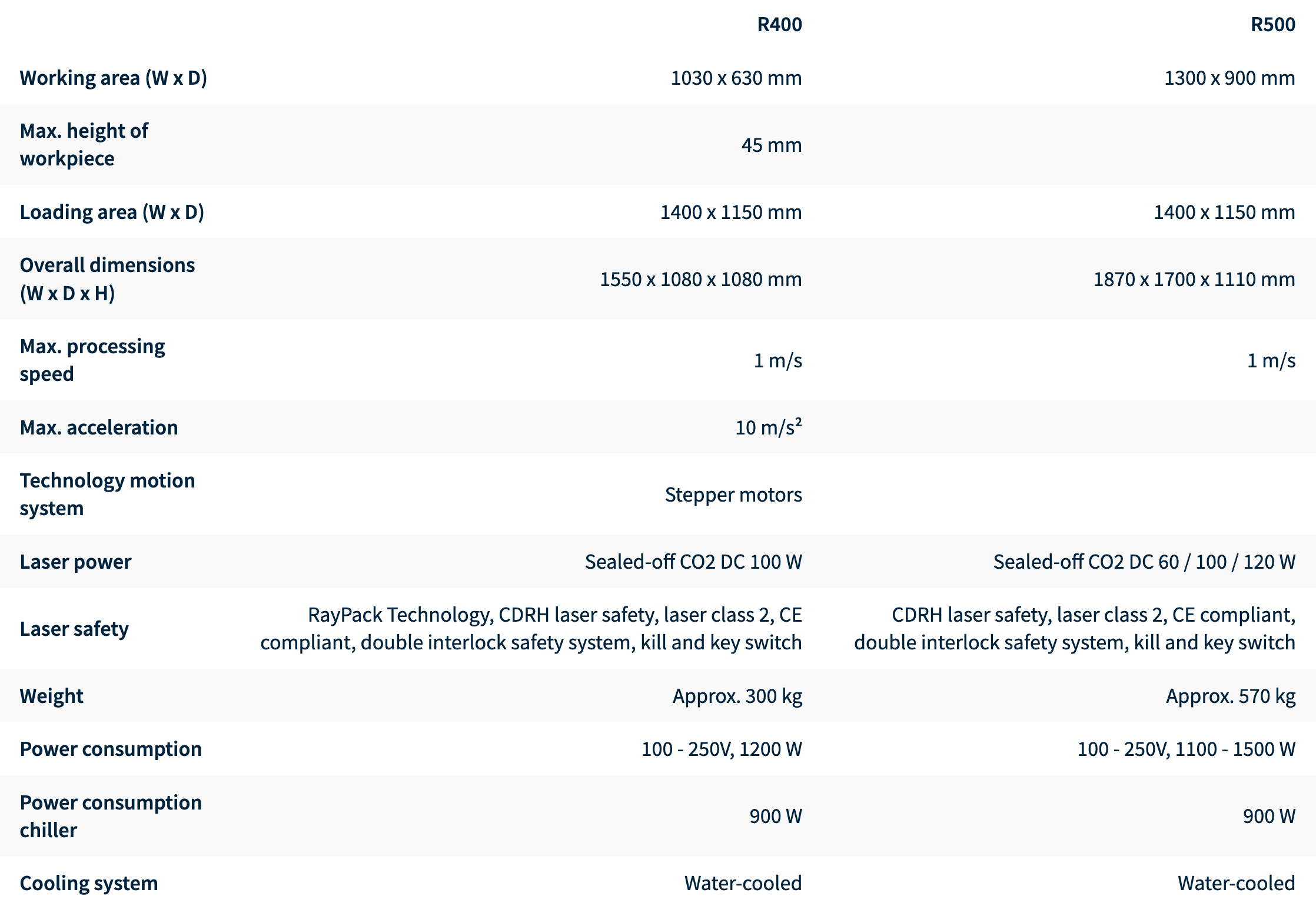The width and height of the screenshot is (1316, 909).
Task: Click the R400 column header
Action: point(779,25)
